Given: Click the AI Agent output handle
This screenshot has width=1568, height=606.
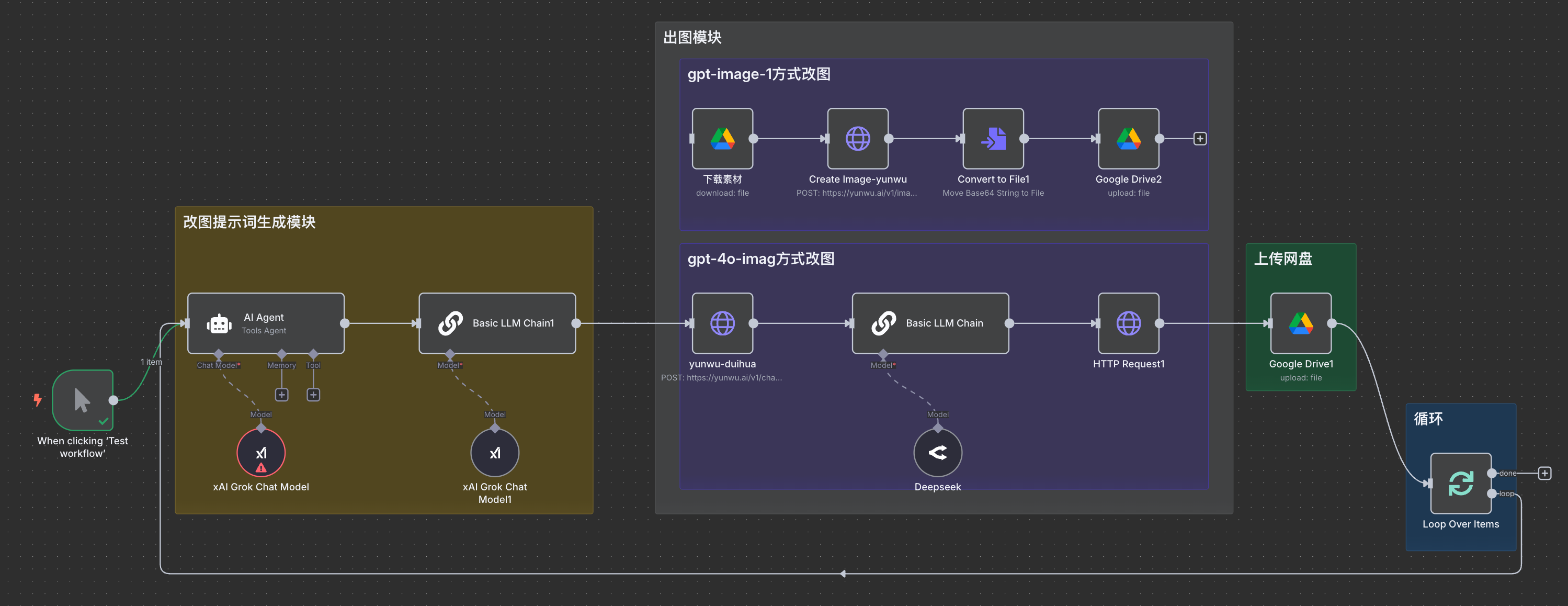Looking at the screenshot, I should (345, 323).
